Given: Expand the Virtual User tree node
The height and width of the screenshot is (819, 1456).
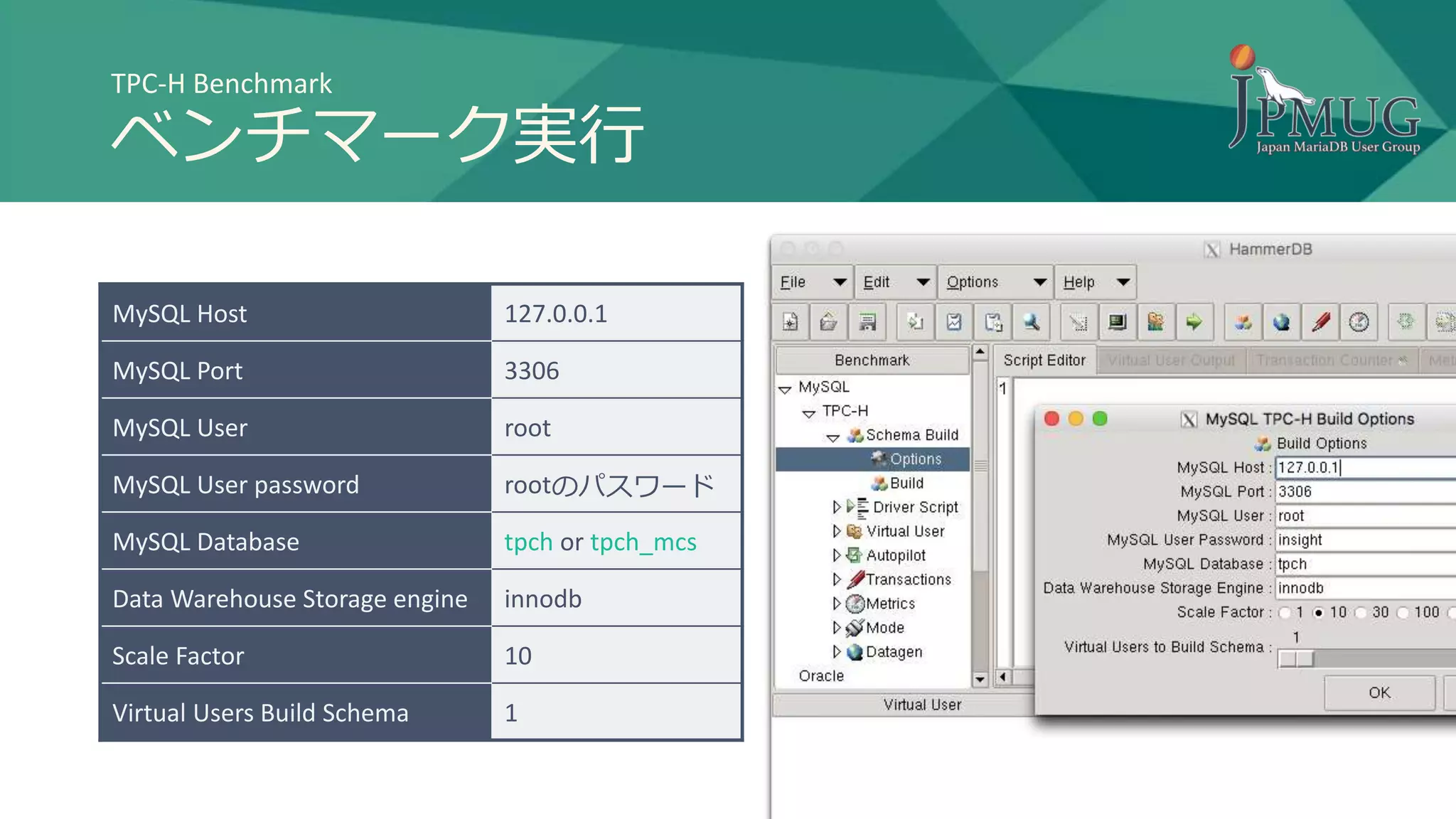Looking at the screenshot, I should 837,531.
